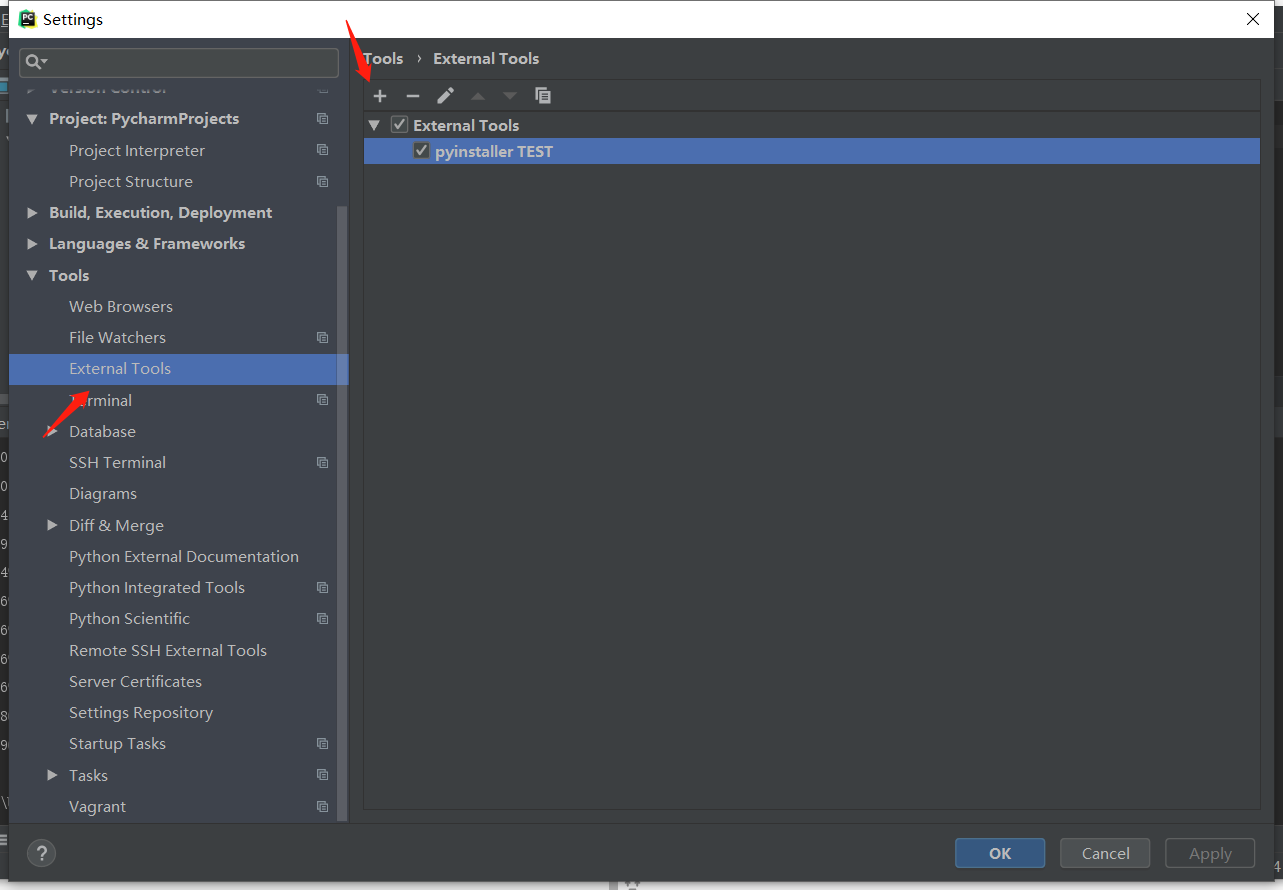
Task: Toggle the External Tools group checkbox
Action: click(x=399, y=125)
